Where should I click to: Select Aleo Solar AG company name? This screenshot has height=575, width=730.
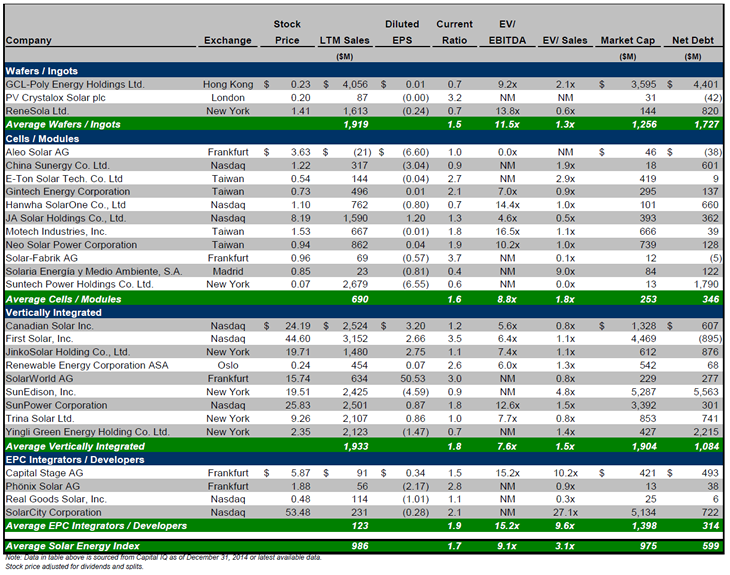coord(37,152)
